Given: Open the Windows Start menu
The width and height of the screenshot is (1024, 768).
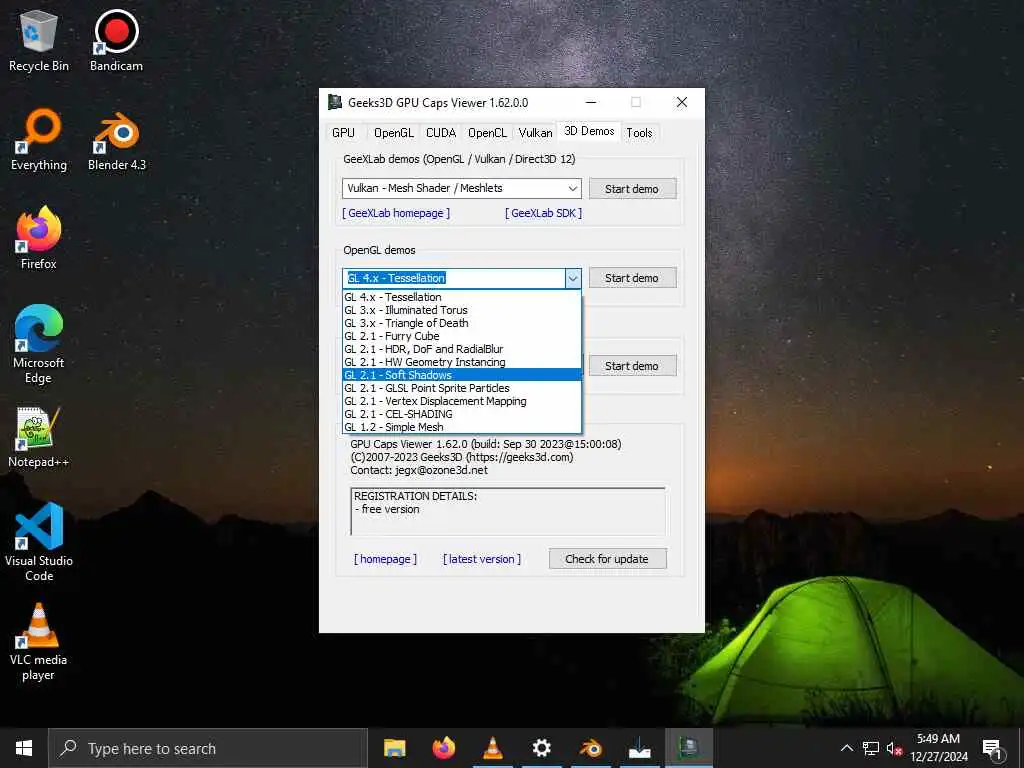Looking at the screenshot, I should [x=24, y=748].
